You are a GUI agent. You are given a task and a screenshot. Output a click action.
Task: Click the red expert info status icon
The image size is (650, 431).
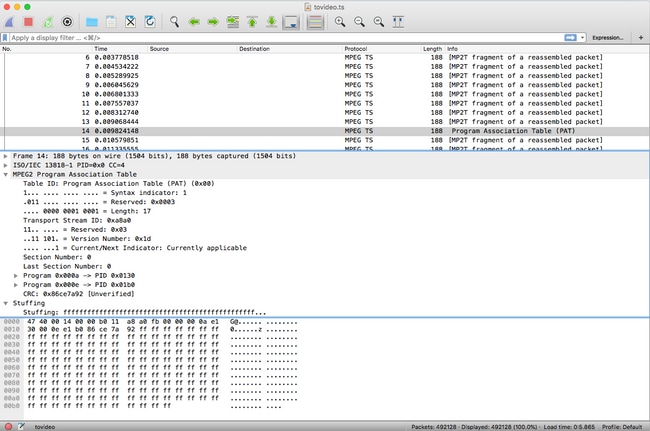[x=8, y=426]
